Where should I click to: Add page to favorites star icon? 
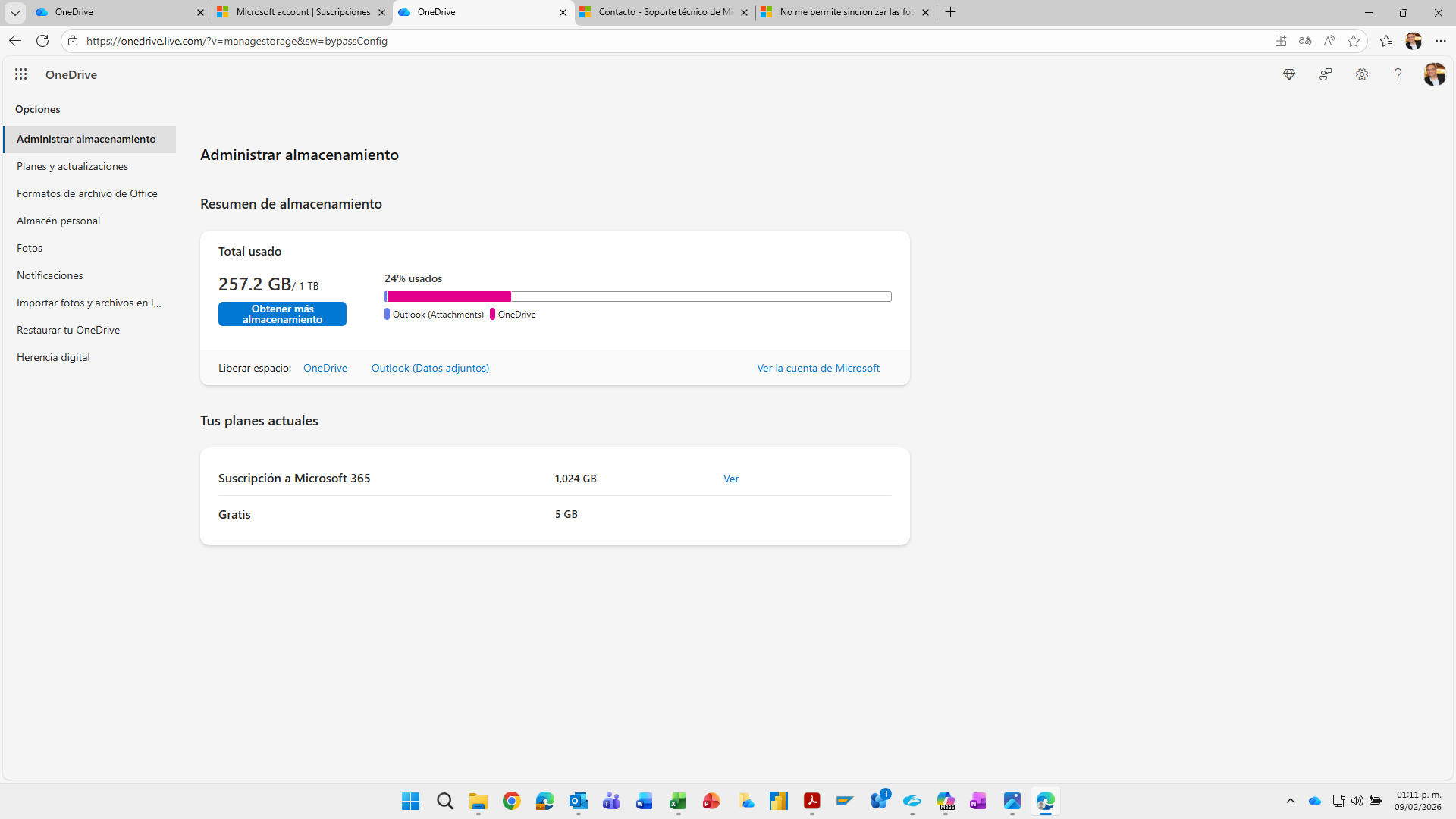pos(1354,41)
